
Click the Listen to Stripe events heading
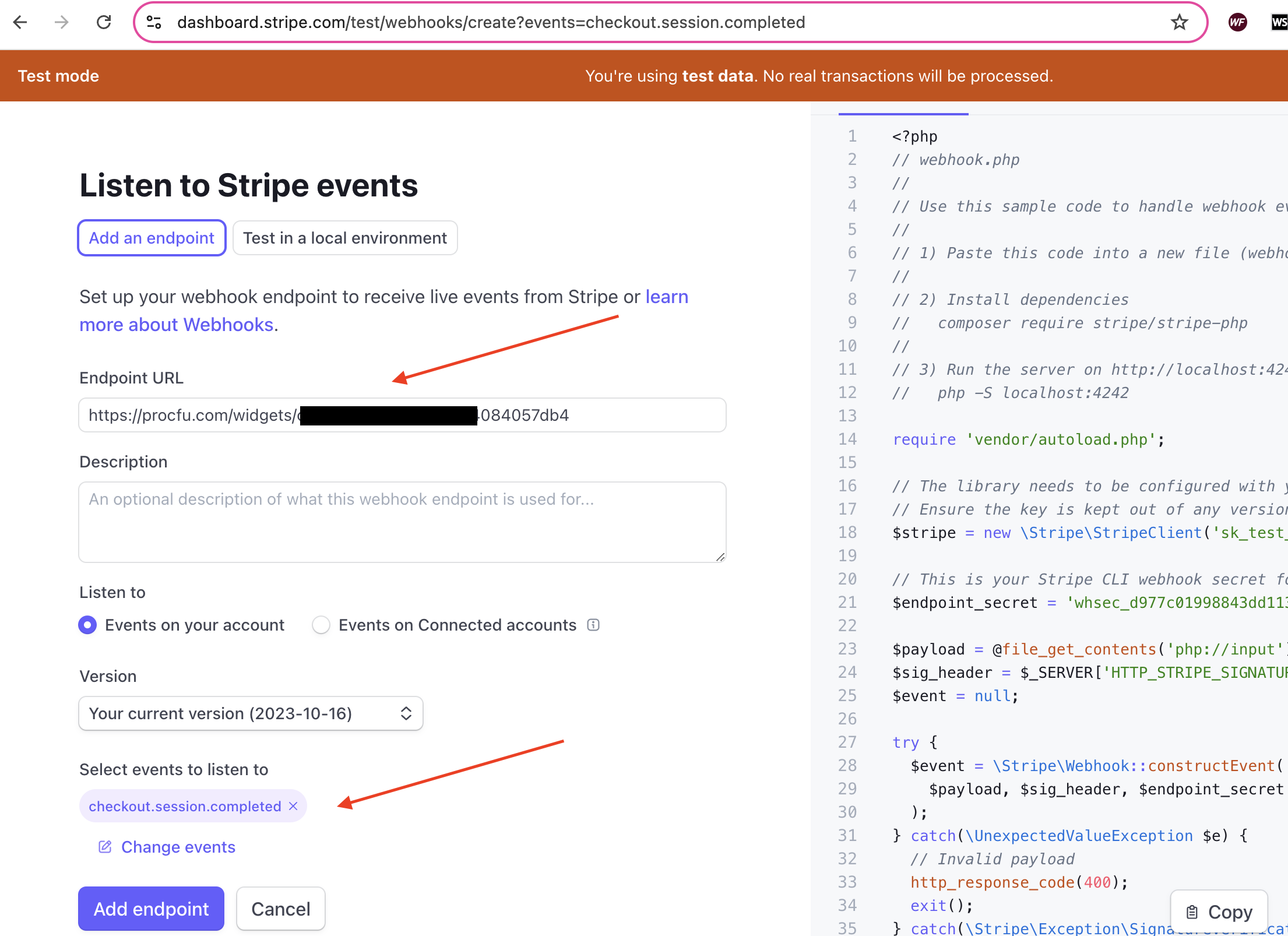[248, 185]
